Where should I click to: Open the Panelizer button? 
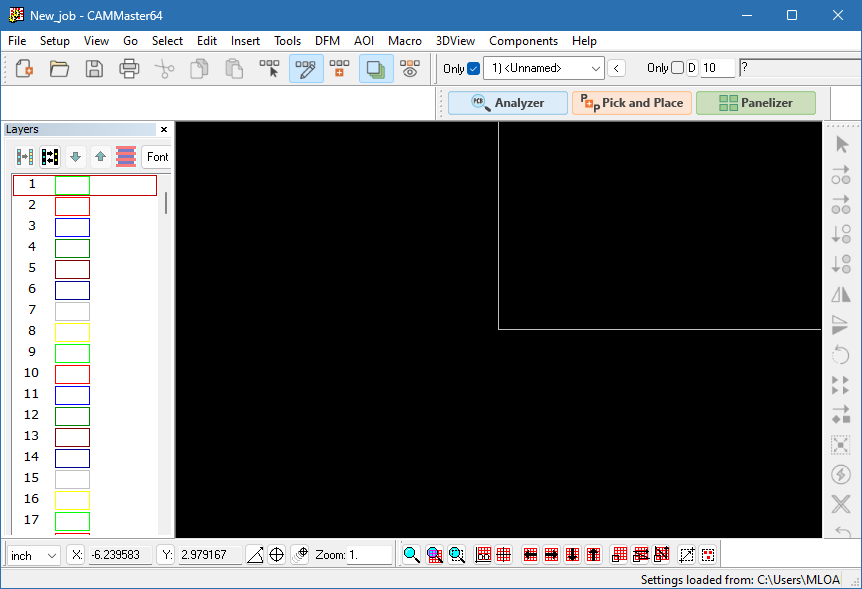tap(756, 103)
